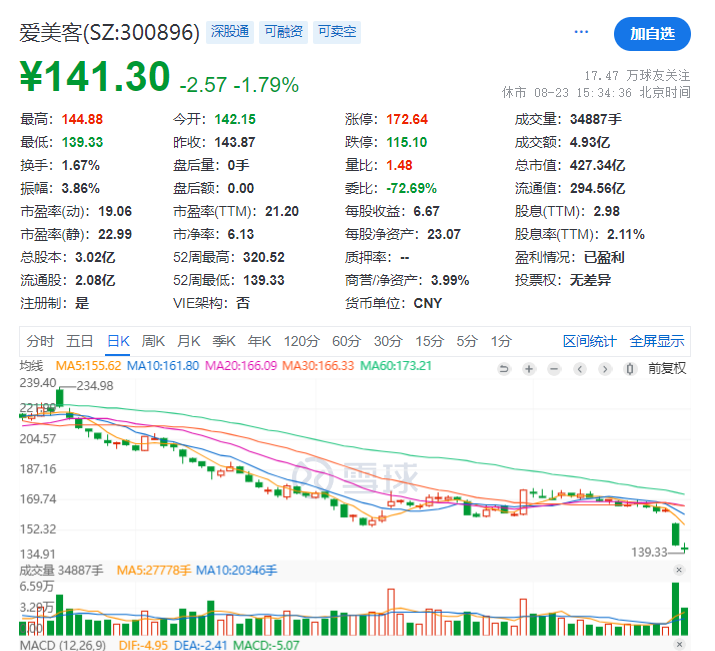Select the 周K chart tab
Screen dimensions: 715x651
[x=153, y=341]
